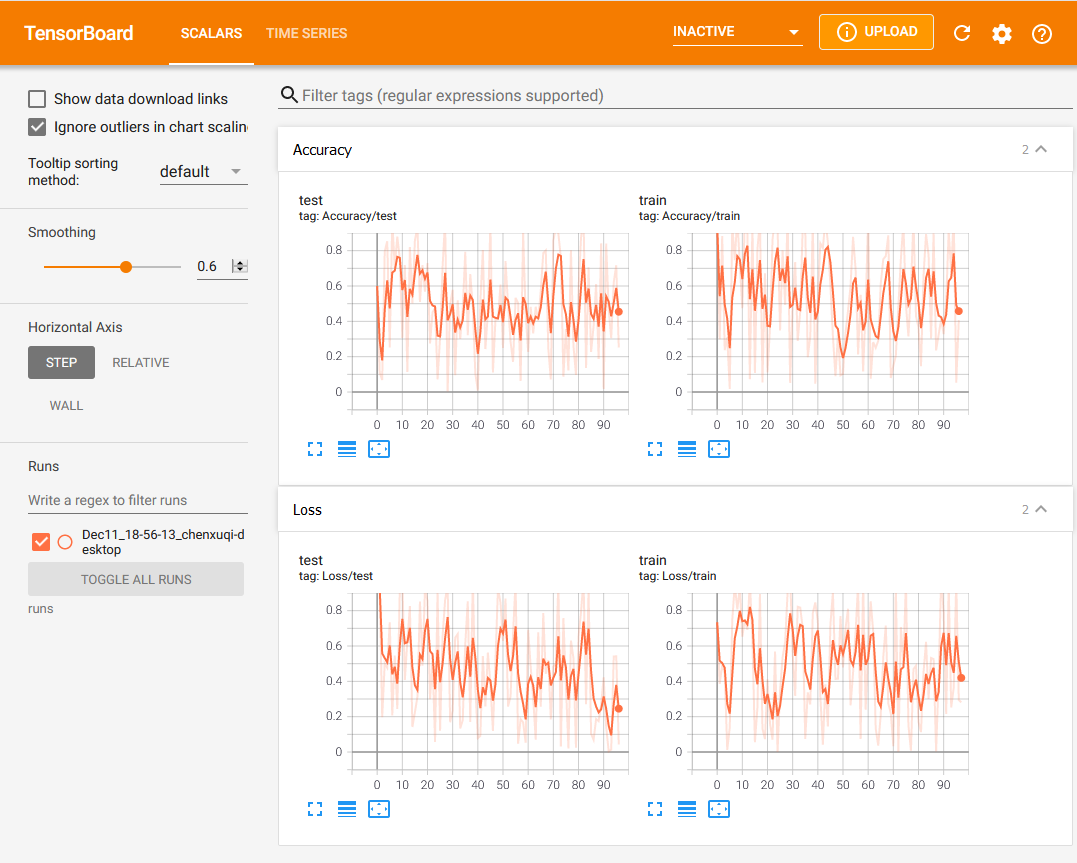This screenshot has width=1077, height=863.
Task: Click the Loss/train chart plot area
Action: (x=830, y=681)
